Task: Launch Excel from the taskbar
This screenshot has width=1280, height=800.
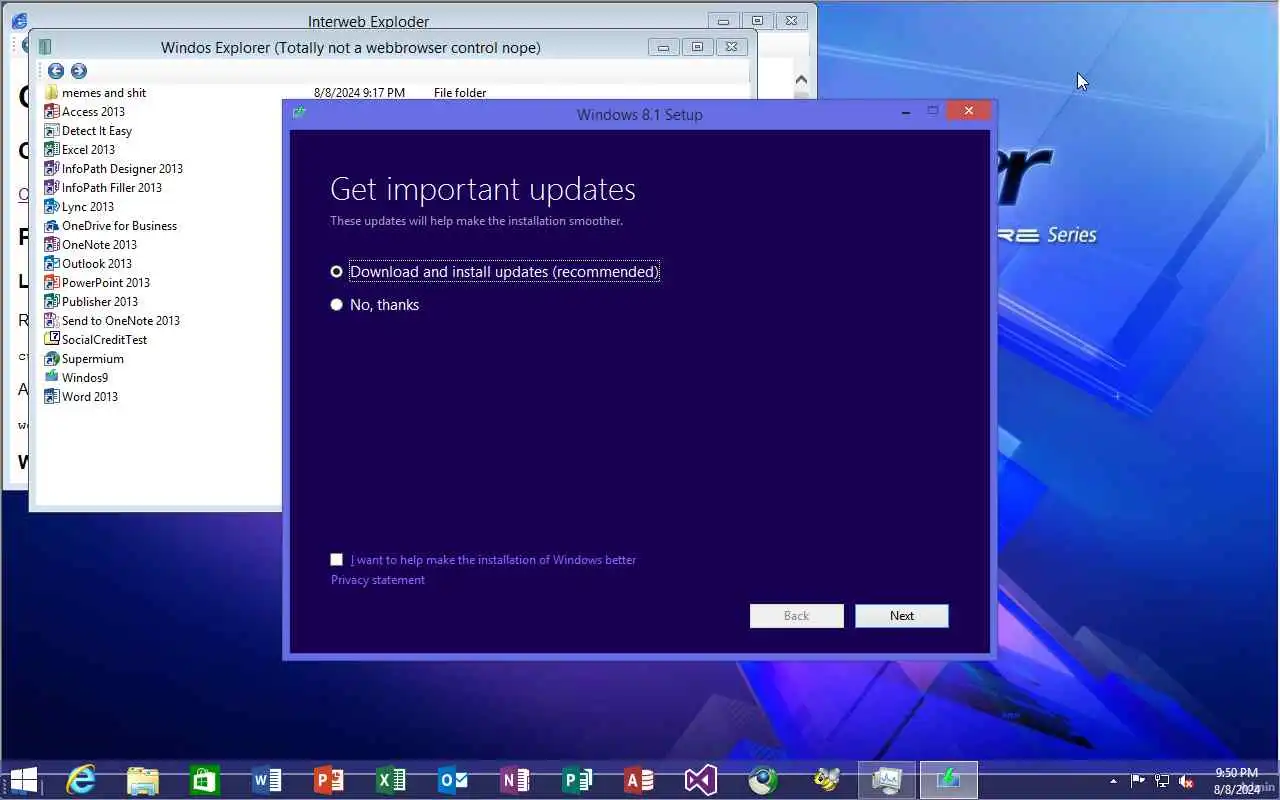Action: click(x=390, y=780)
